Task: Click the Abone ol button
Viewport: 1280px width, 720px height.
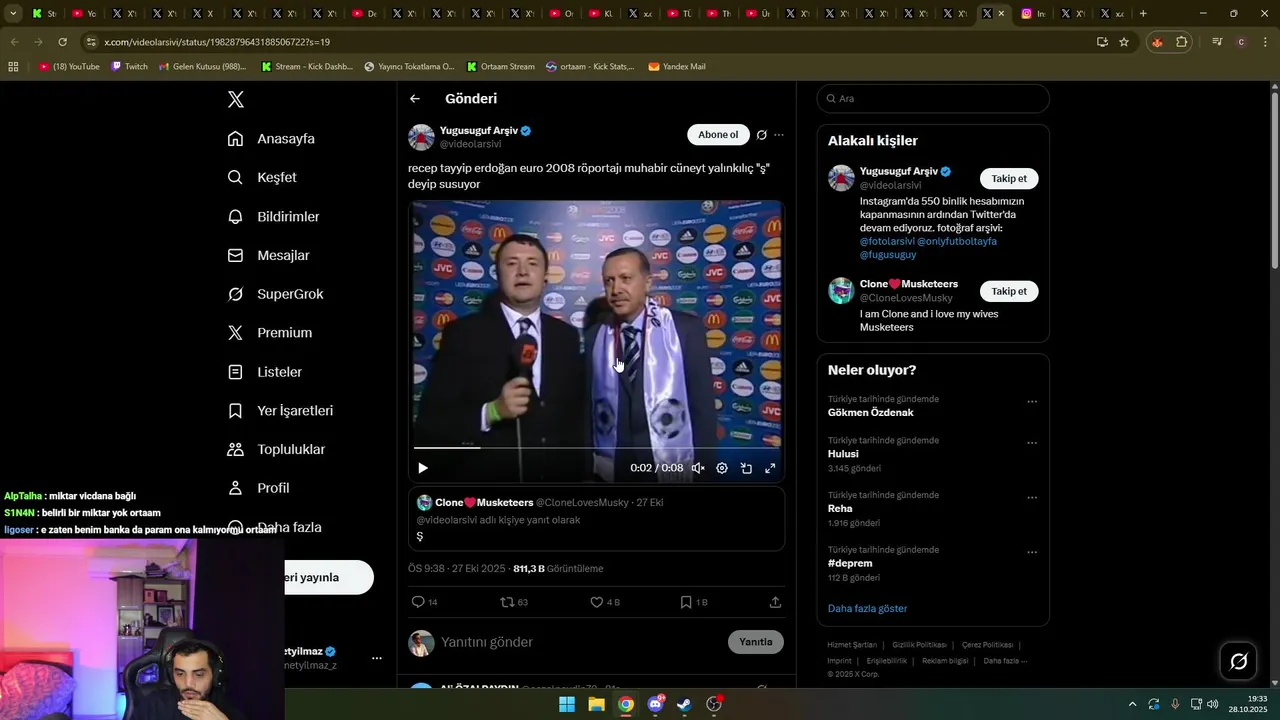Action: coord(718,135)
